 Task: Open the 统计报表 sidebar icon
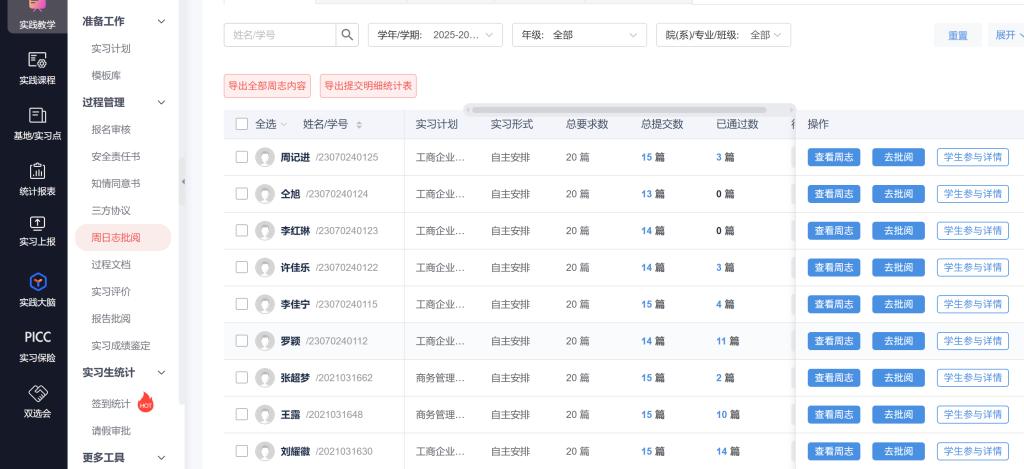pos(37,177)
